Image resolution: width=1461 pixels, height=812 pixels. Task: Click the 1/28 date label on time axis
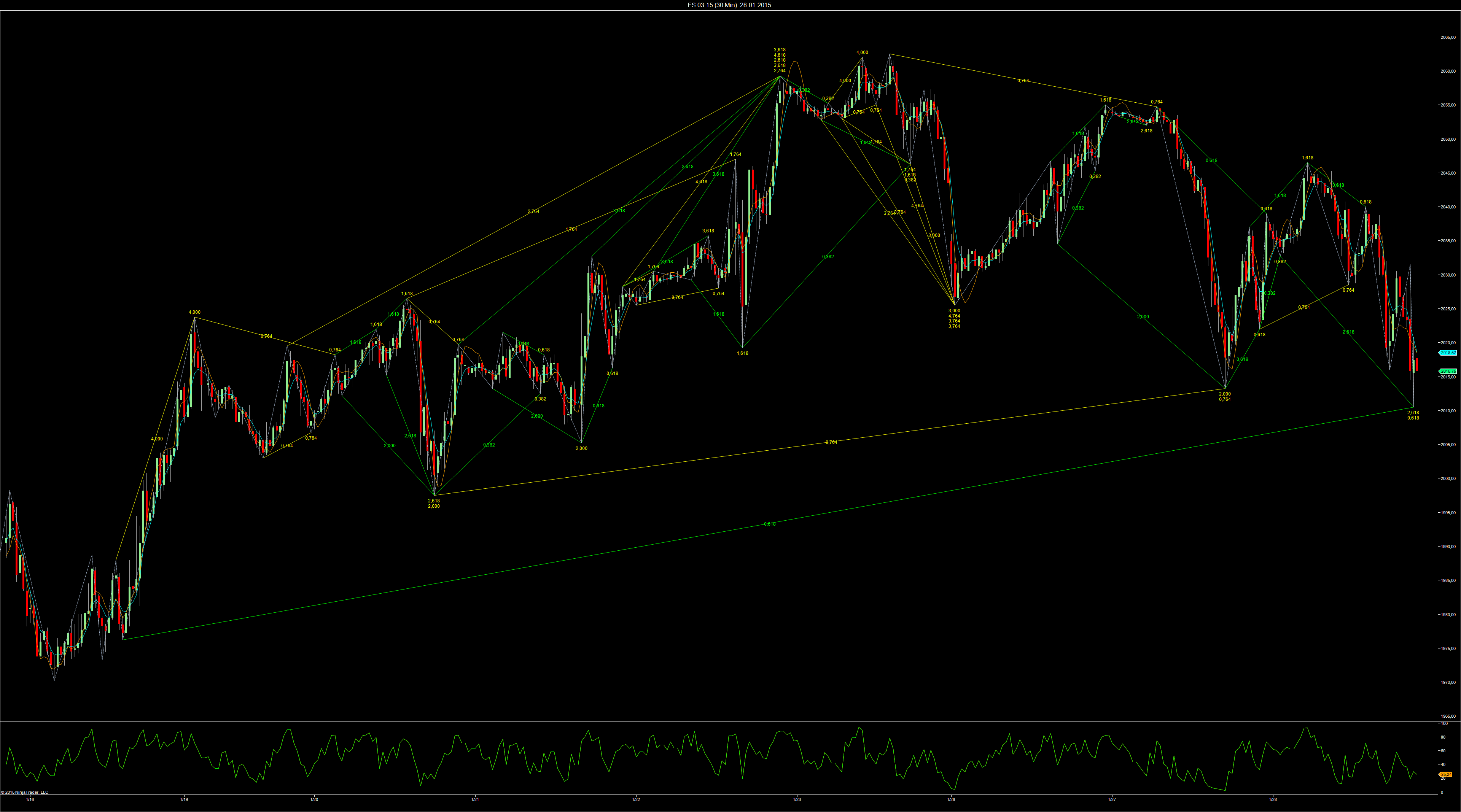click(x=1273, y=800)
